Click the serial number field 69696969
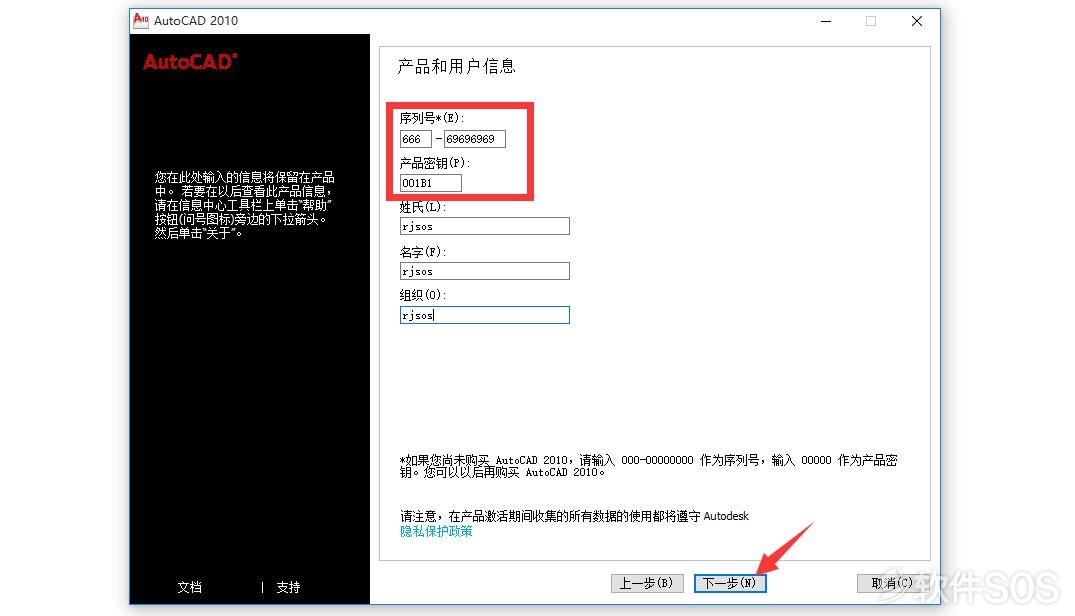The image size is (1075, 616). (x=474, y=139)
